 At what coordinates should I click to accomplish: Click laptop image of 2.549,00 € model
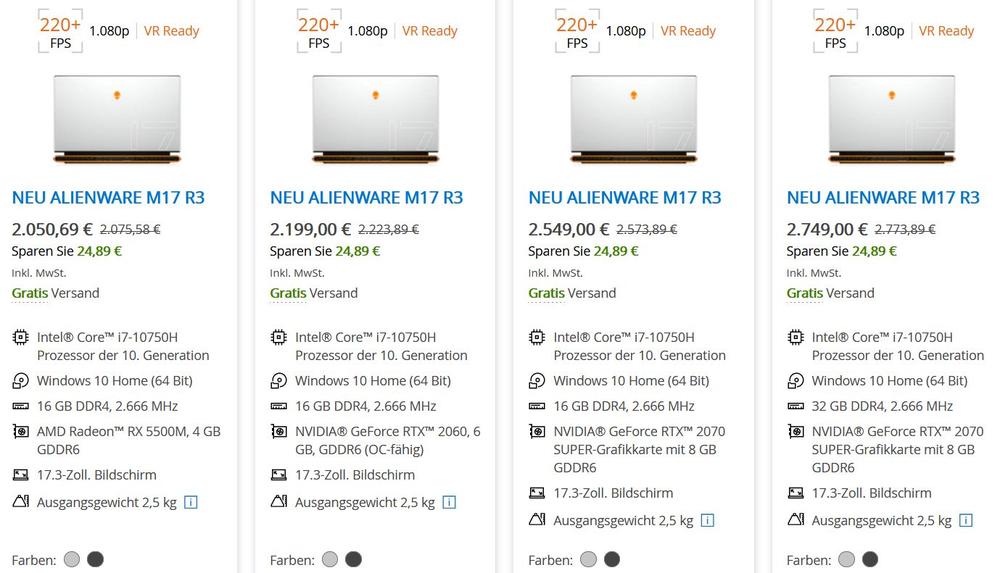click(634, 120)
